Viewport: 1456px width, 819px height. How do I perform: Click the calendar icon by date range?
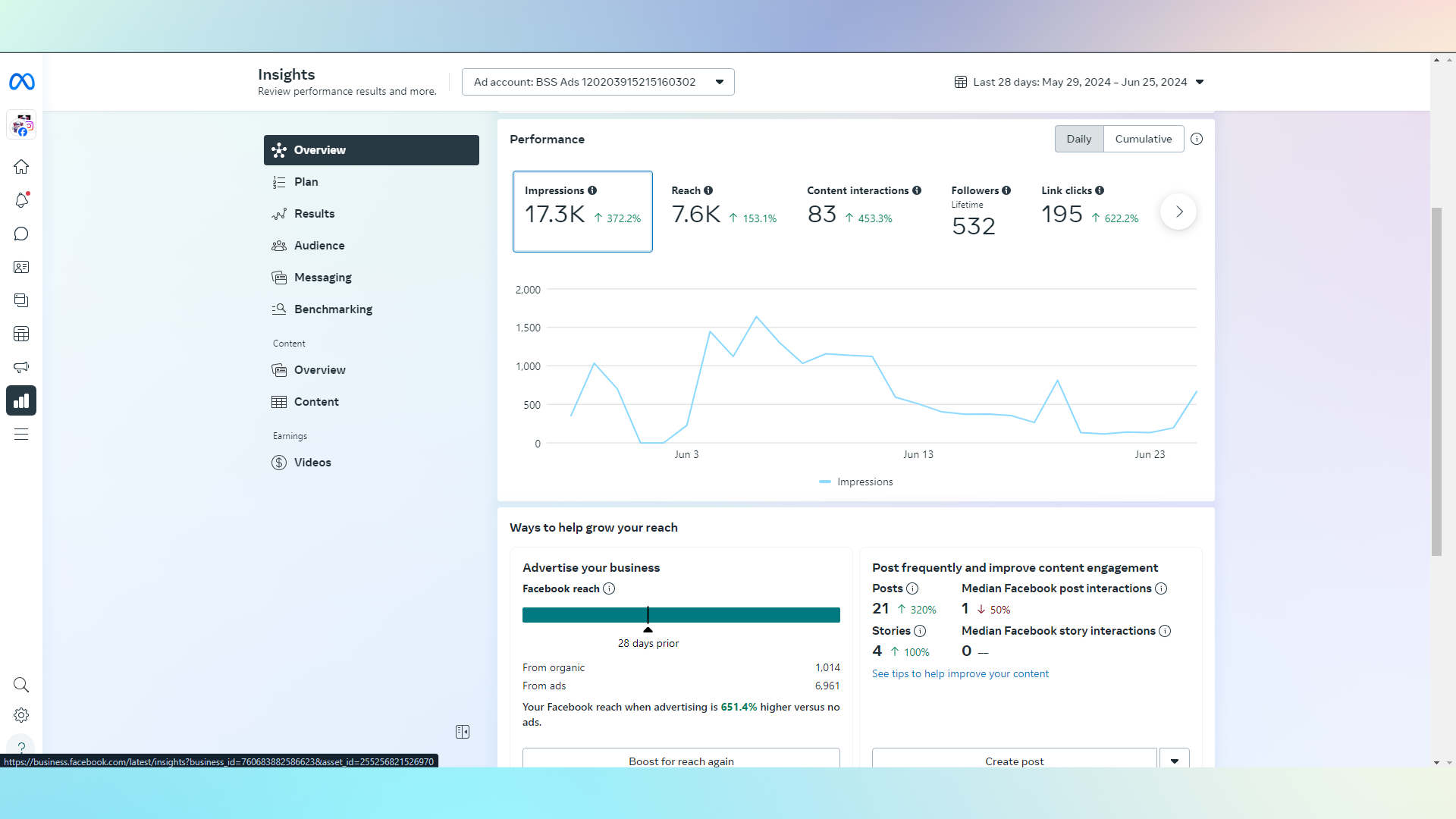[x=961, y=82]
